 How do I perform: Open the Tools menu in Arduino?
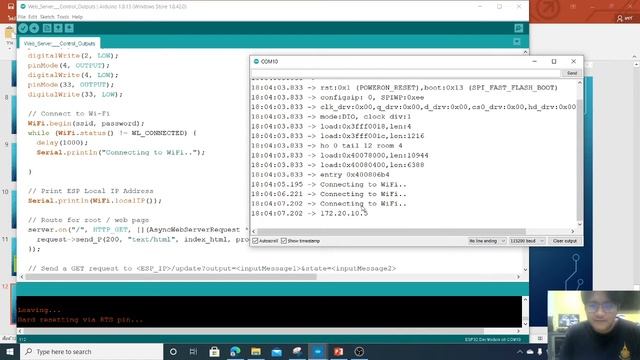coord(63,17)
